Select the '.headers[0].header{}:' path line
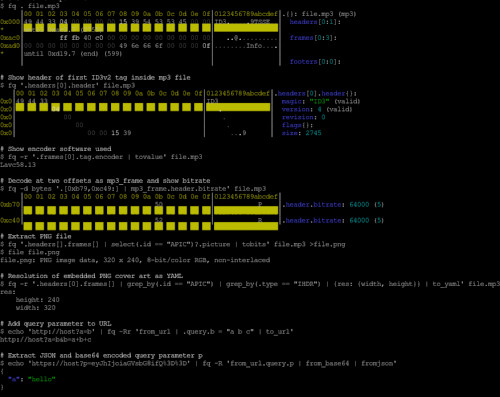This screenshot has height=397, width=500. 316,93
